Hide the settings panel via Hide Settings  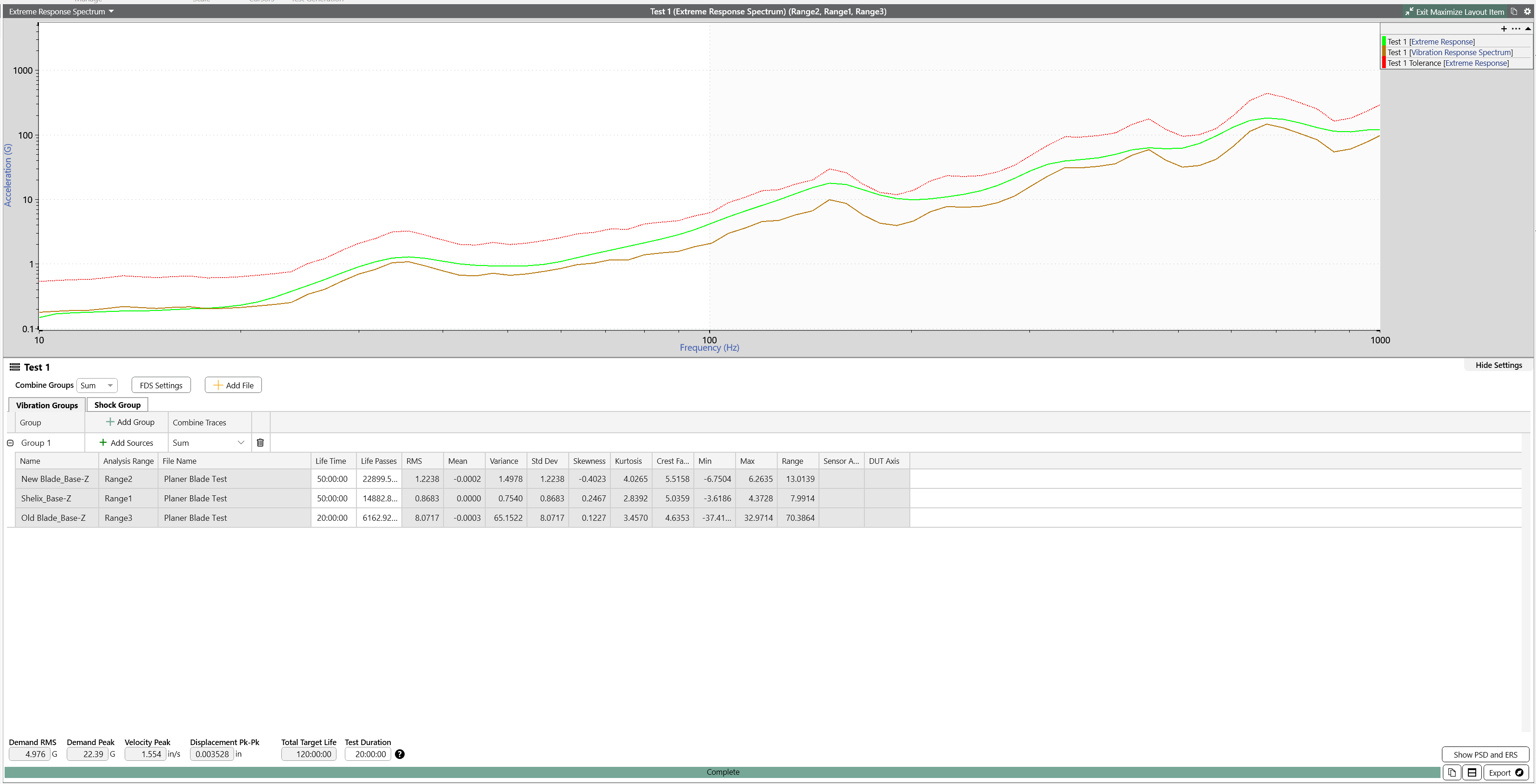pyautogui.click(x=1498, y=365)
